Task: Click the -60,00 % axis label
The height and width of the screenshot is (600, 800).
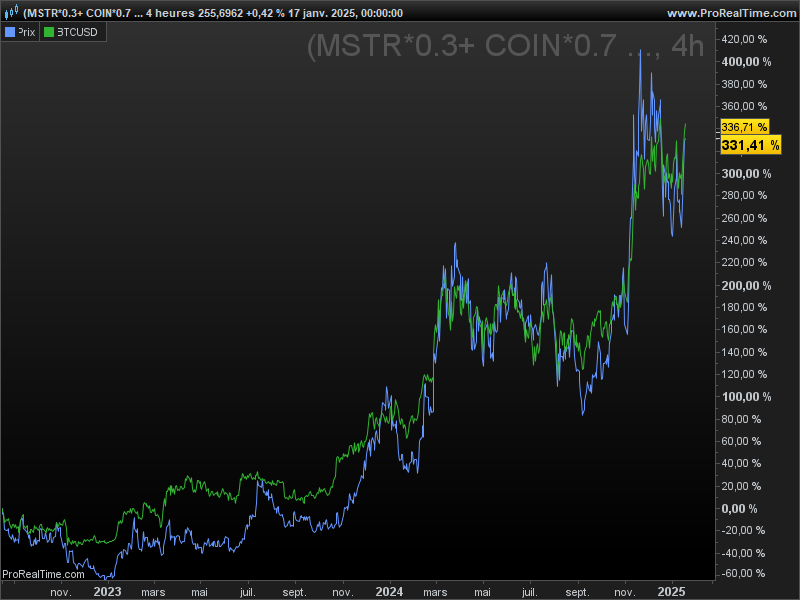Action: click(743, 573)
